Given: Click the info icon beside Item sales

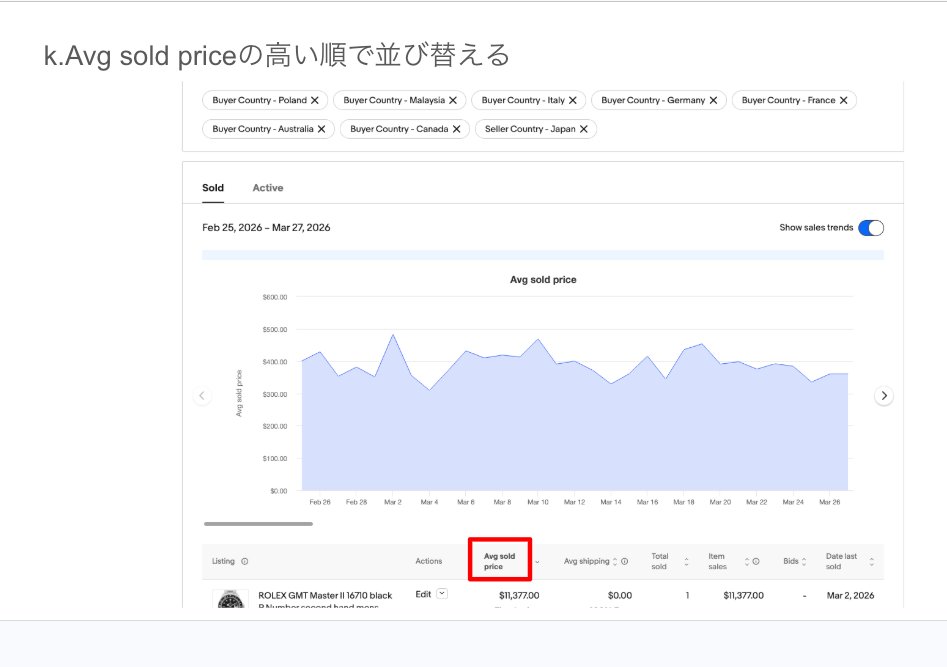Looking at the screenshot, I should (x=756, y=562).
